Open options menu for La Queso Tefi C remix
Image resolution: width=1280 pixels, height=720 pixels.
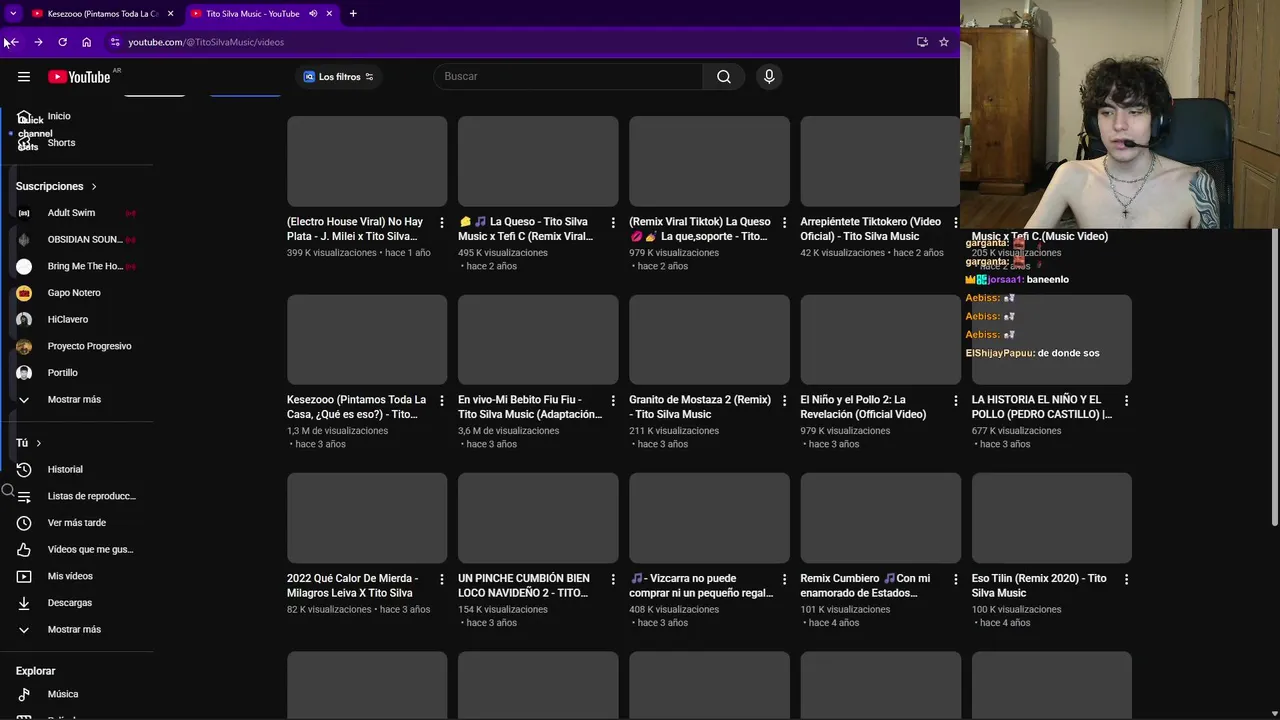[x=613, y=222]
